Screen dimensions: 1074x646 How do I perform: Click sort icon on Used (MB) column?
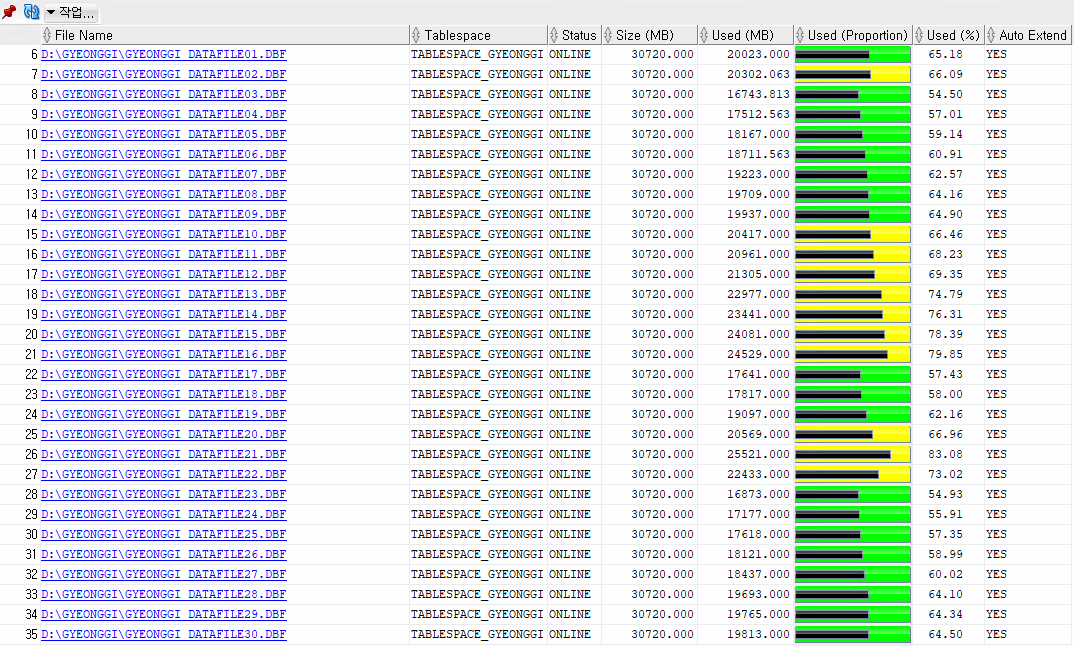click(x=704, y=35)
